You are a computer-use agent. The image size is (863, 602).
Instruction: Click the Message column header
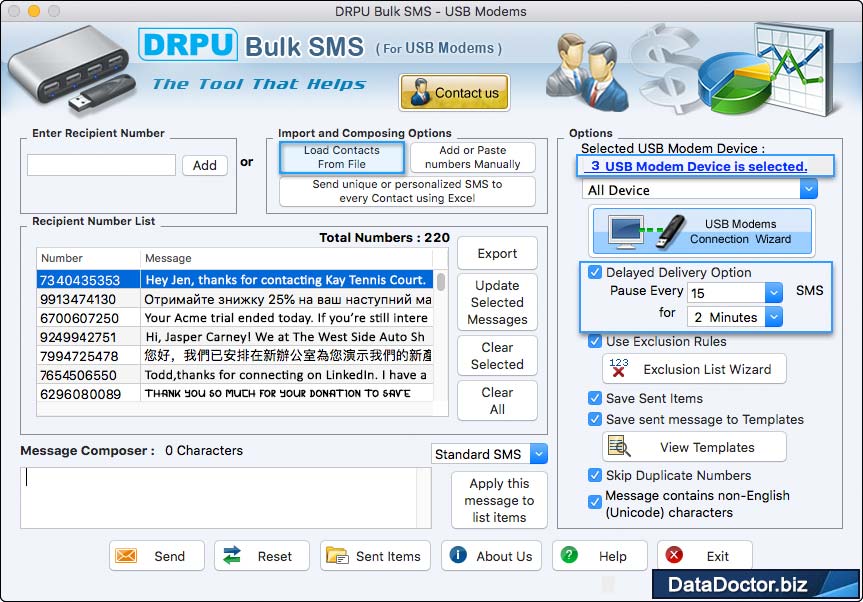click(286, 258)
